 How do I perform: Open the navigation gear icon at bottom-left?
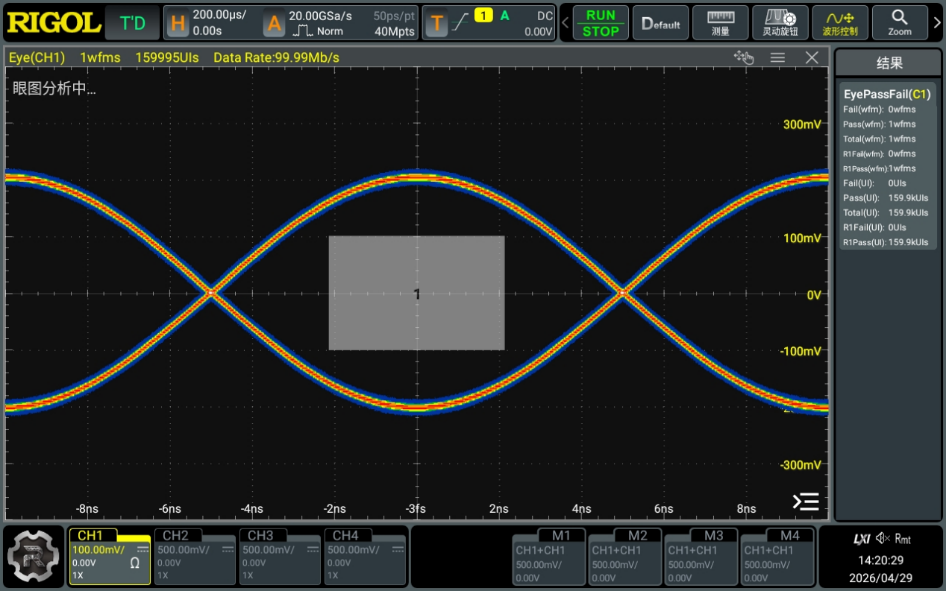[x=34, y=556]
